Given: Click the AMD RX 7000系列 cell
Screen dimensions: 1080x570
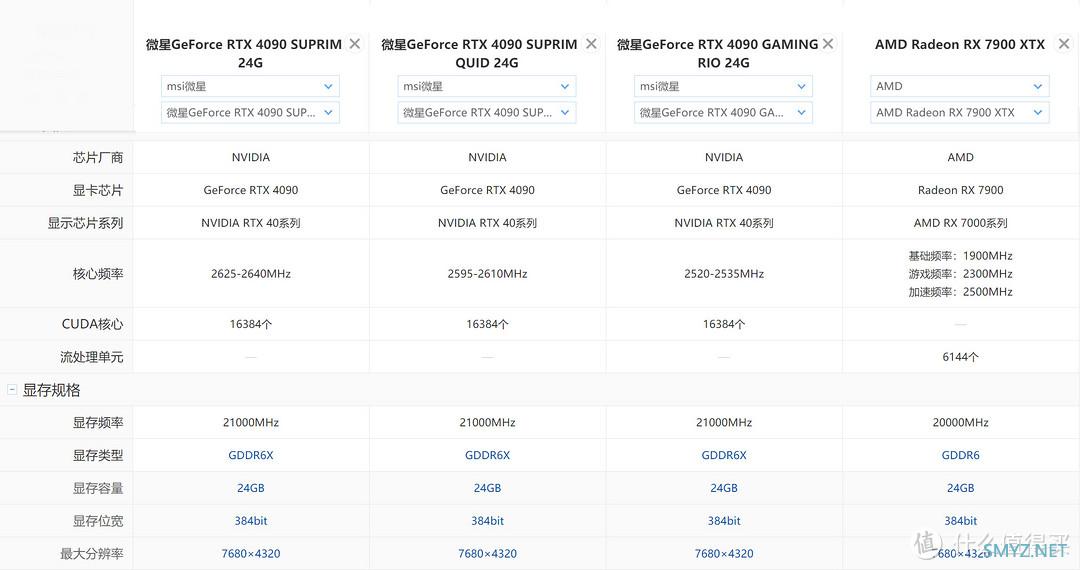Looking at the screenshot, I should click(x=961, y=223).
